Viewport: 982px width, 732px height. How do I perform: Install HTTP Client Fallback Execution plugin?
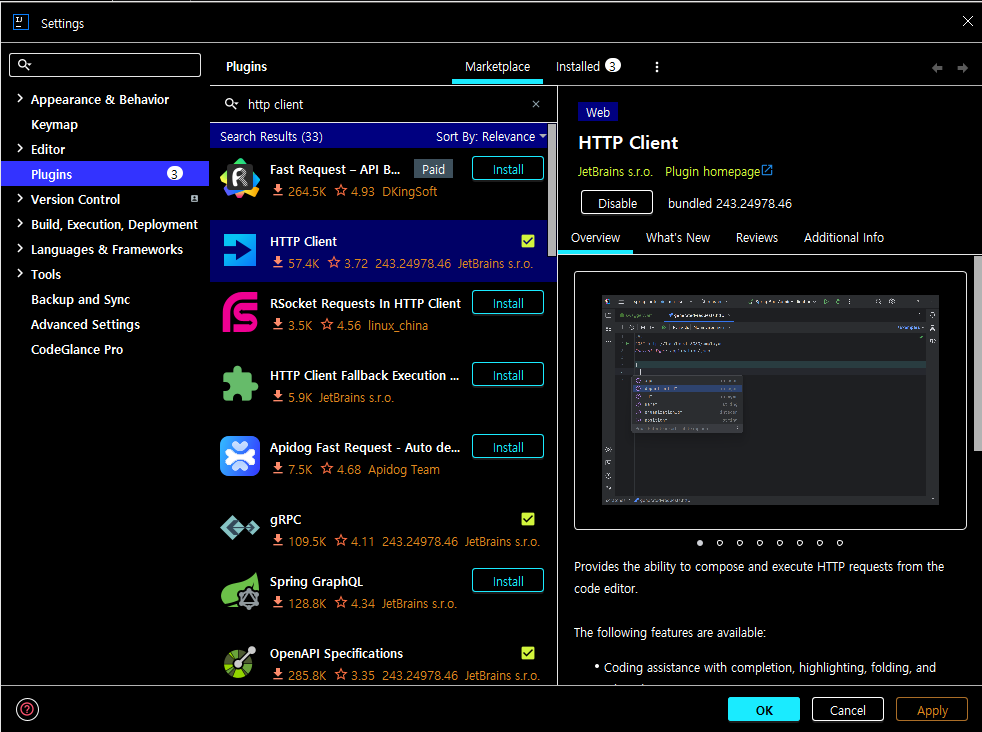pos(508,375)
